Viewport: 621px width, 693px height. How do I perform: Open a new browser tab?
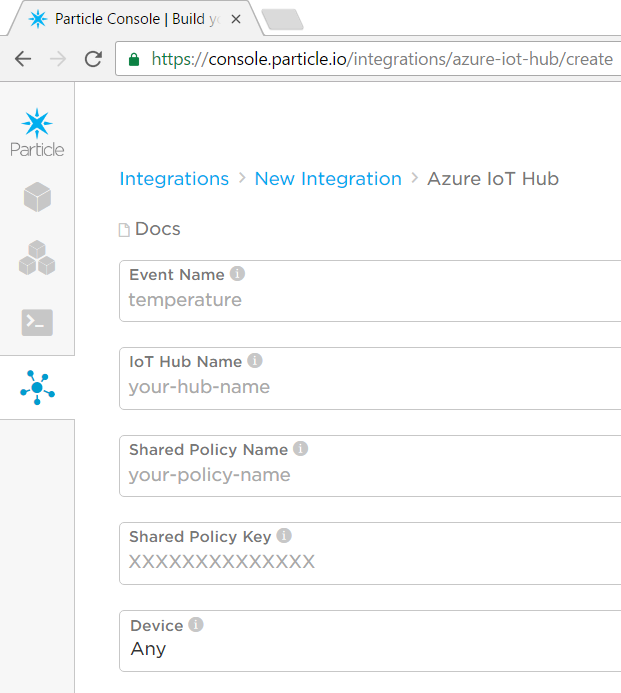(281, 19)
